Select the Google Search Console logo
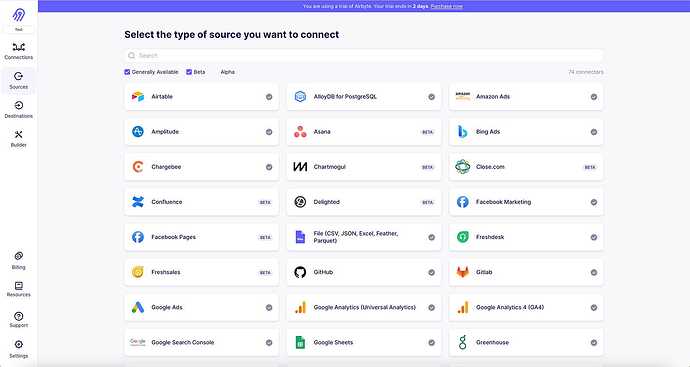This screenshot has height=367, width=690. [138, 342]
